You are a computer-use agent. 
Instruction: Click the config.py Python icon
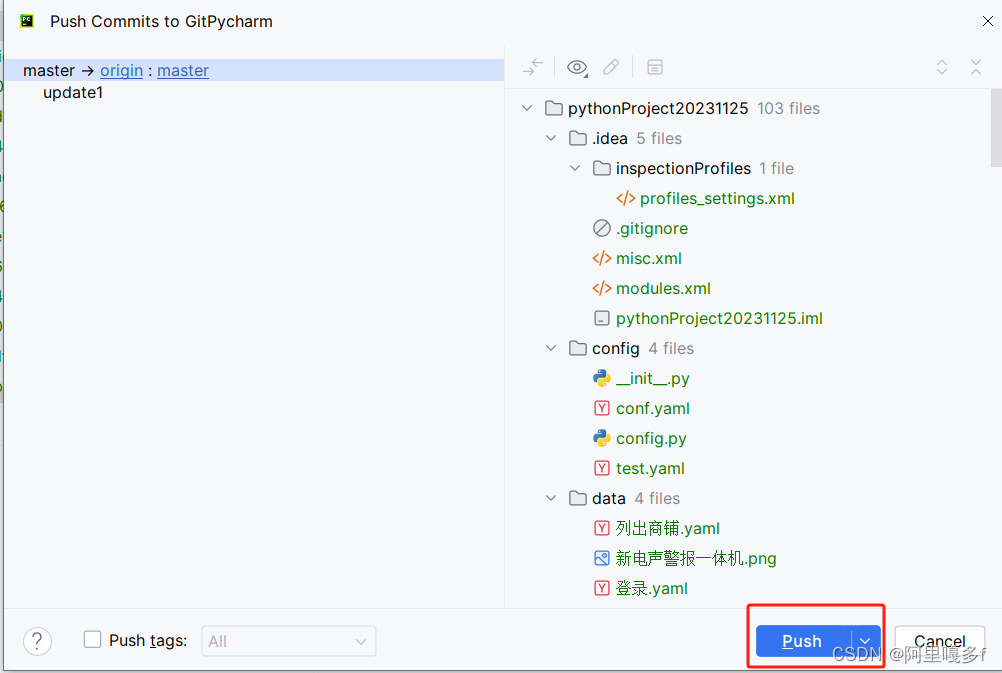pyautogui.click(x=601, y=438)
